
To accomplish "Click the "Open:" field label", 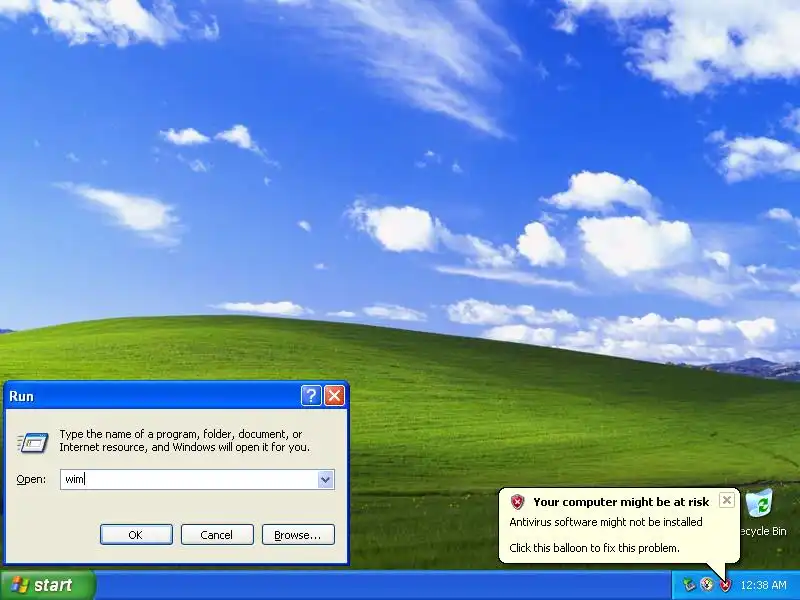I will 31,480.
